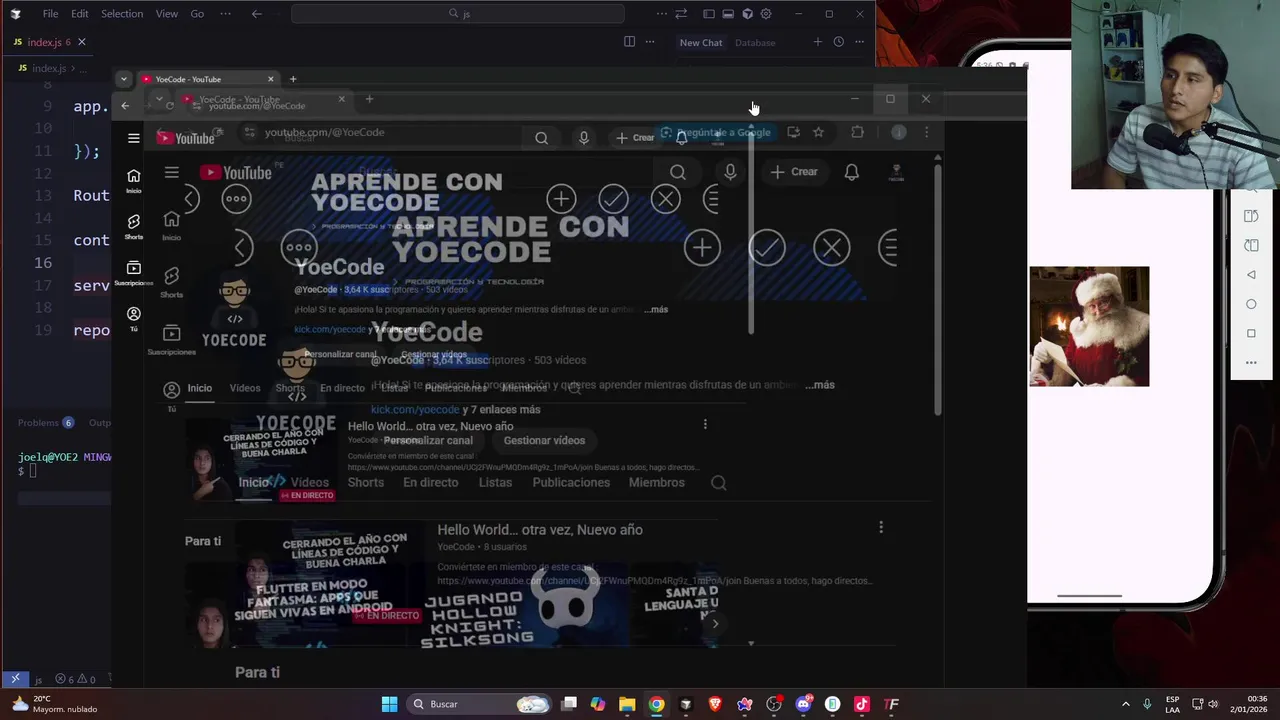Viewport: 1280px width, 720px height.
Task: Start a new chat with the plus icon
Action: [x=817, y=42]
